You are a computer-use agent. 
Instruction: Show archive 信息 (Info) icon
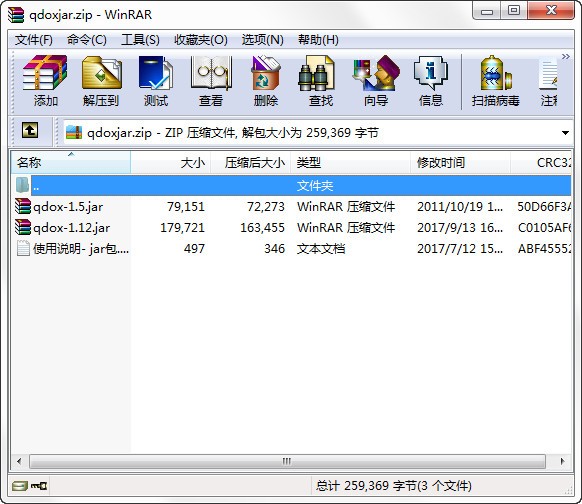pos(431,80)
